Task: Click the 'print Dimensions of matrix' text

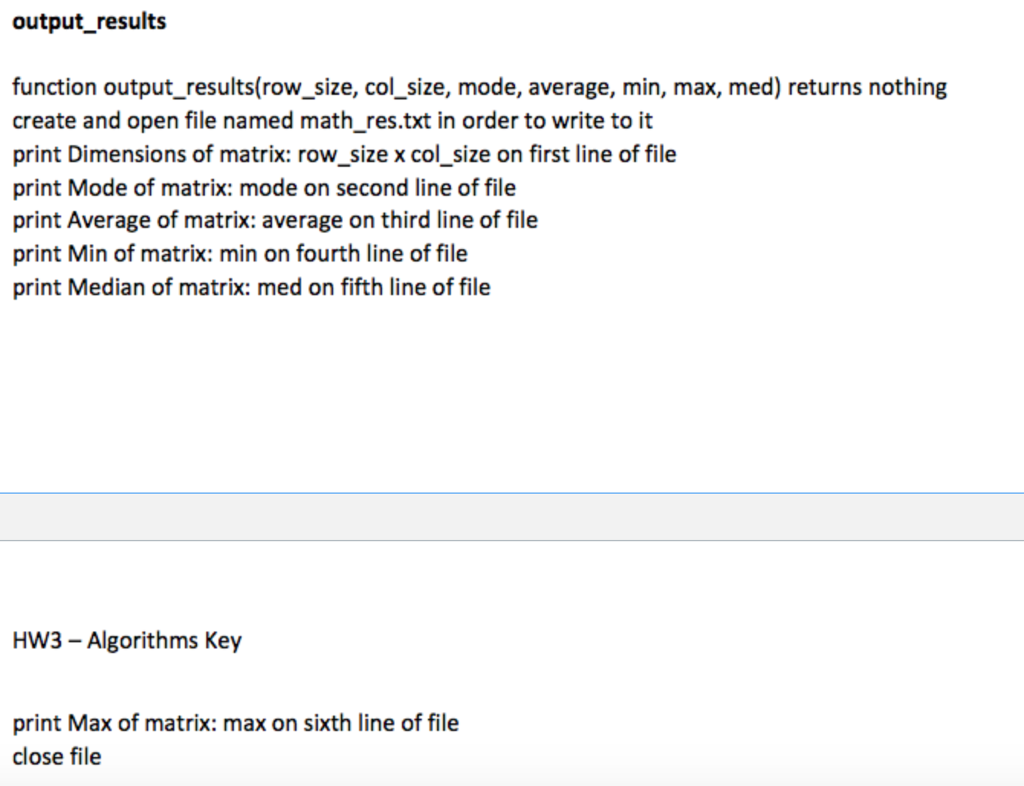Action: pos(150,155)
